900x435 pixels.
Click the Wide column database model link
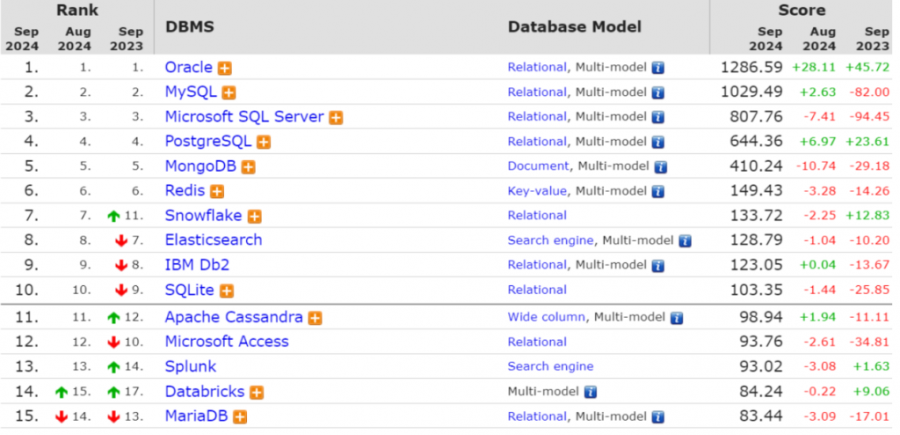[547, 317]
